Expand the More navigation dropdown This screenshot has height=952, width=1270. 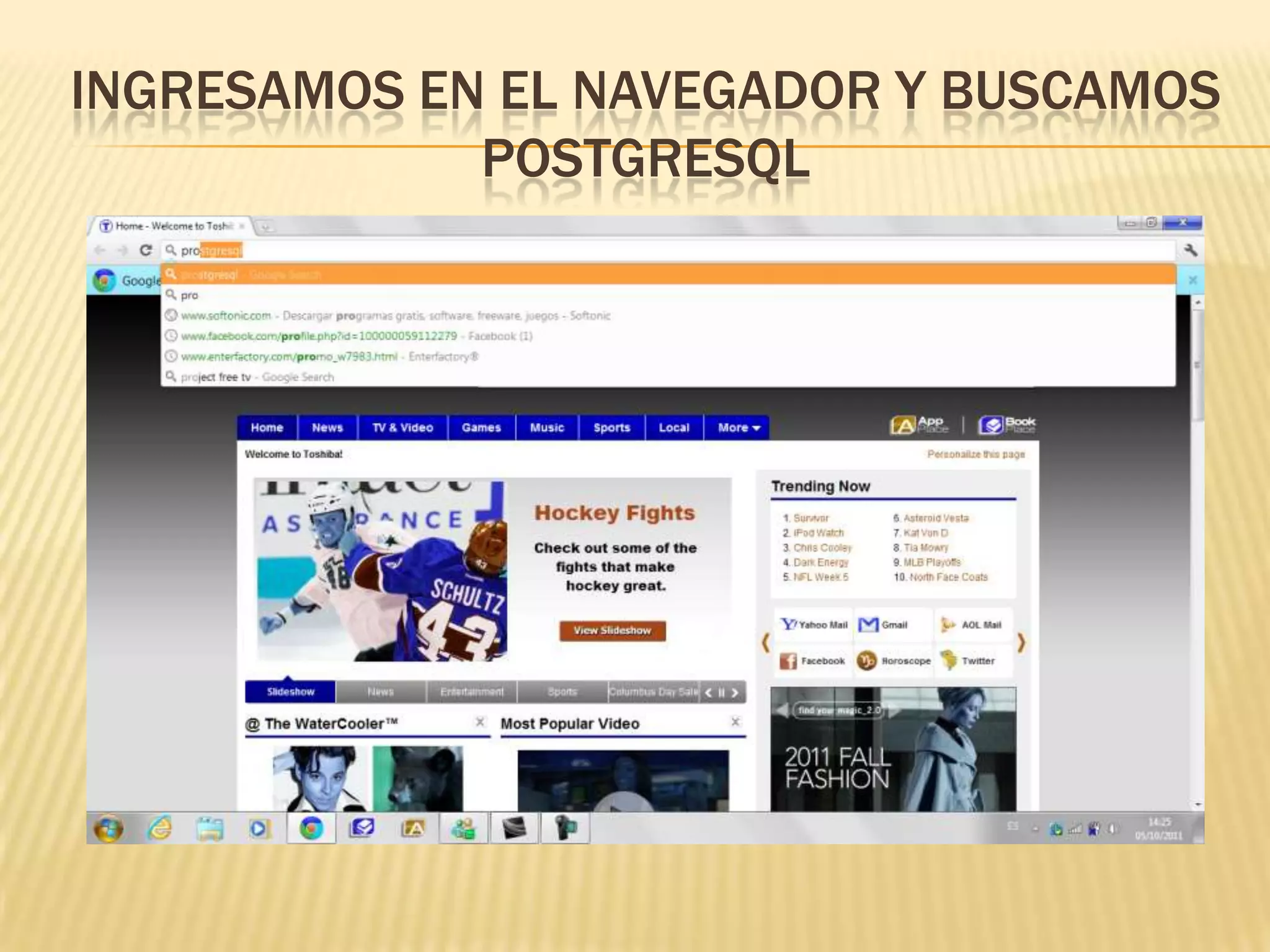pyautogui.click(x=738, y=428)
